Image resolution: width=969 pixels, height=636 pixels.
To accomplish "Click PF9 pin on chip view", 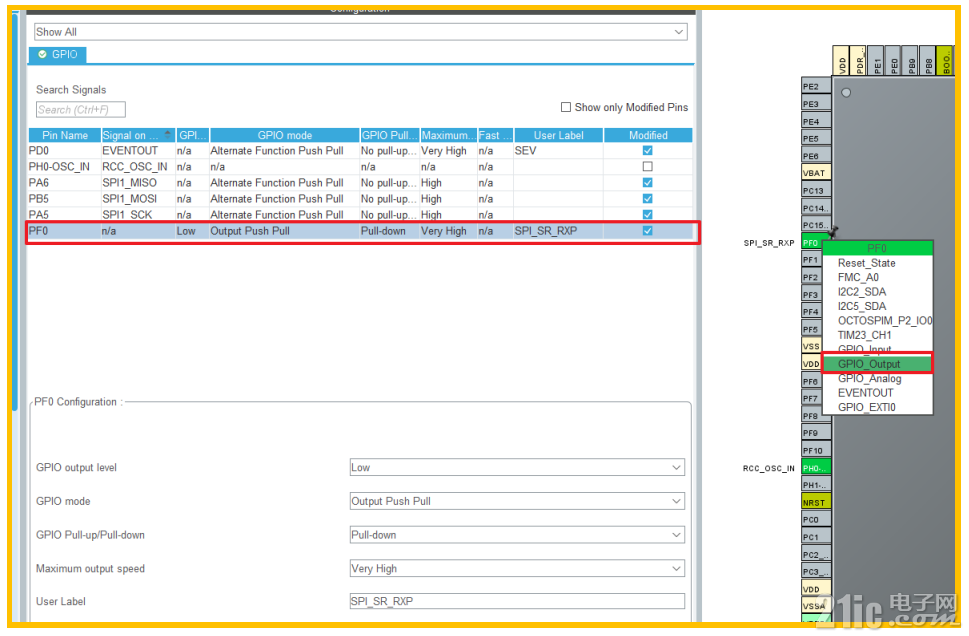I will pos(816,433).
